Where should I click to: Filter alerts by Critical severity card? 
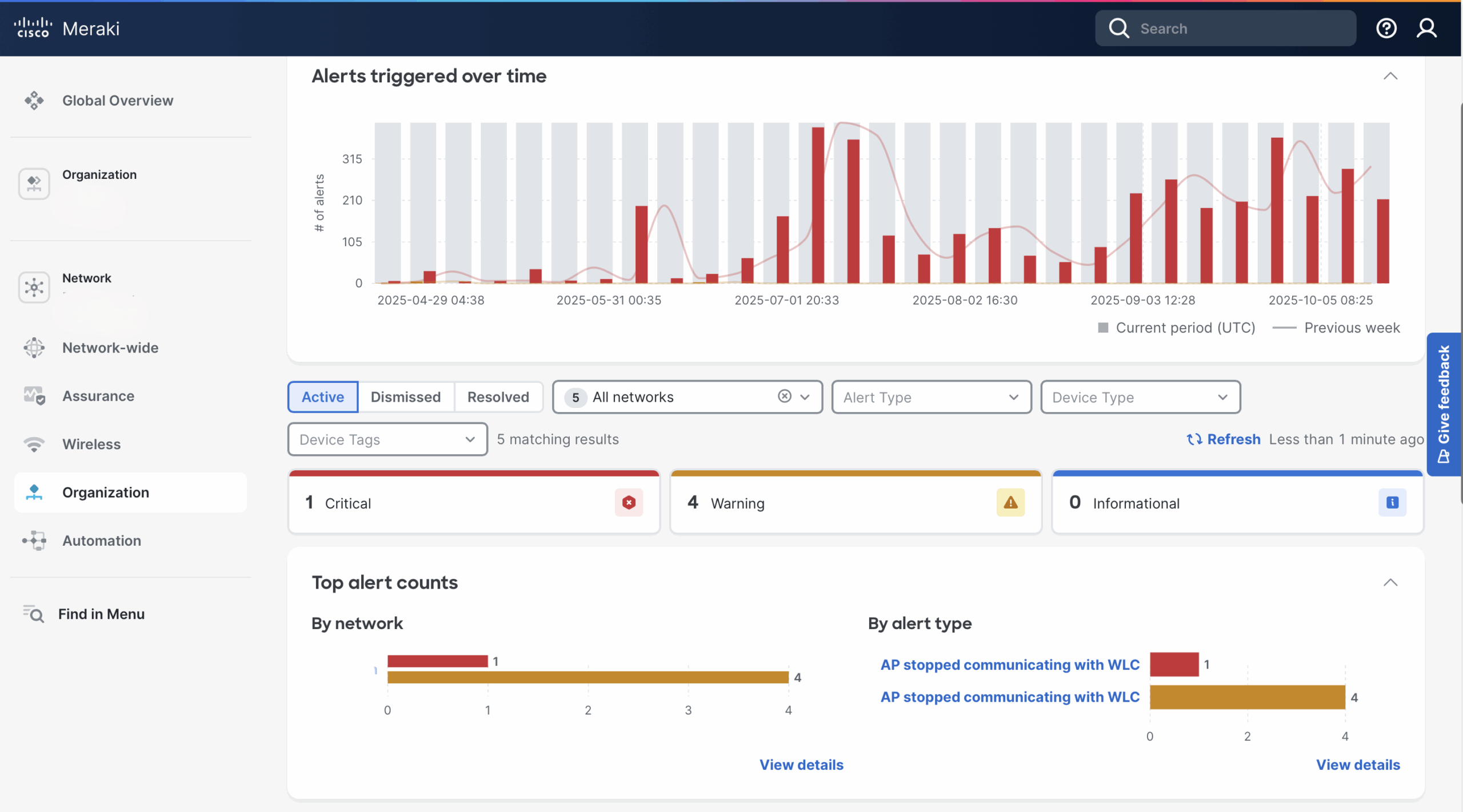474,503
